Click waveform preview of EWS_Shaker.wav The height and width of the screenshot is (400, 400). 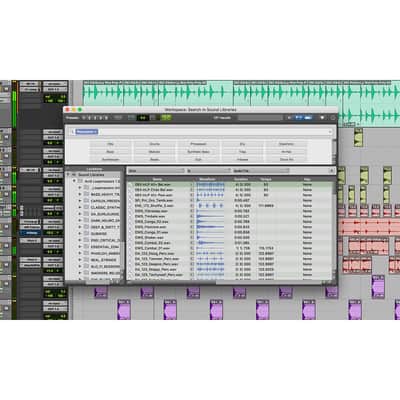point(211,238)
